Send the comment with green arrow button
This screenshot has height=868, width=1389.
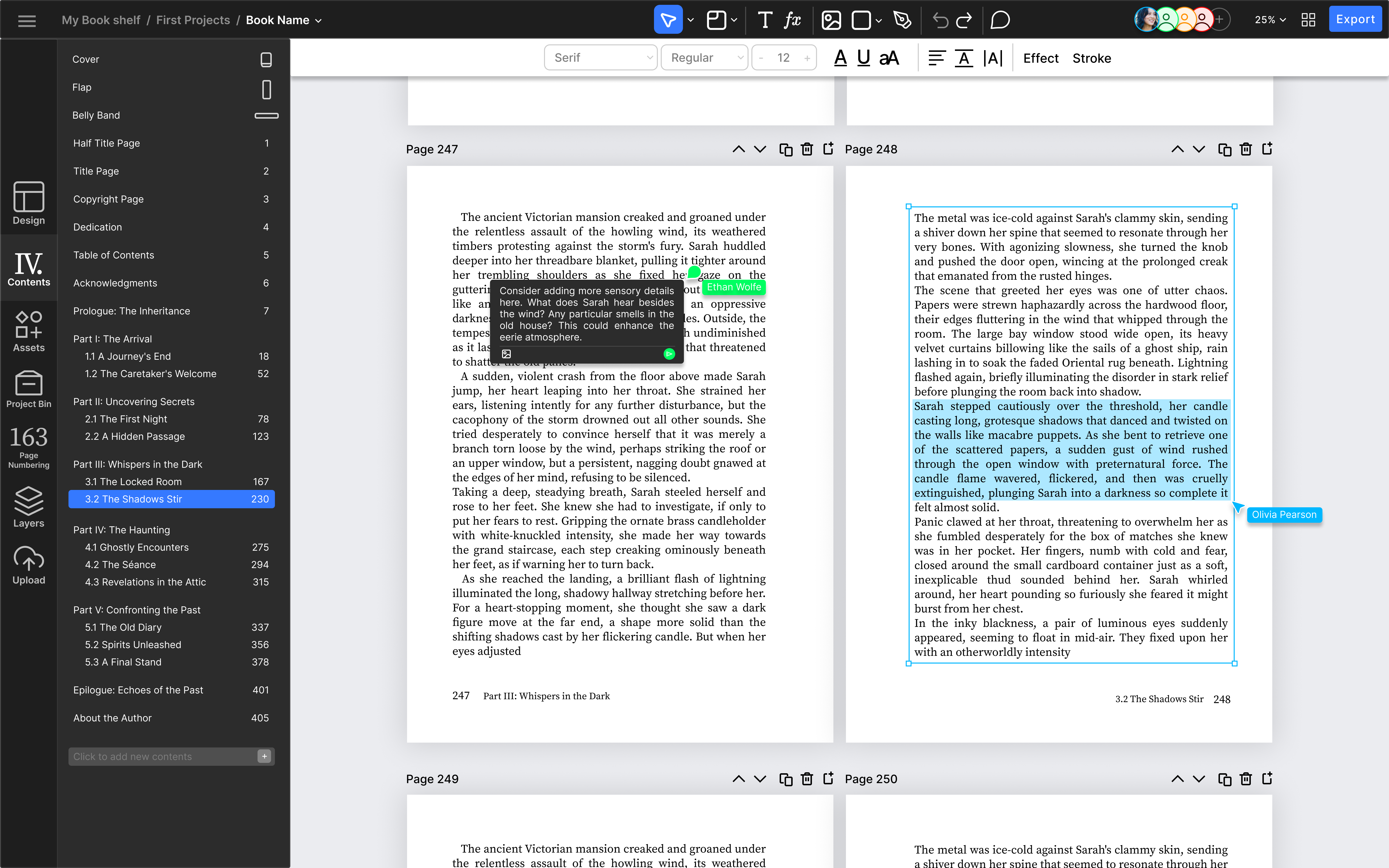669,354
